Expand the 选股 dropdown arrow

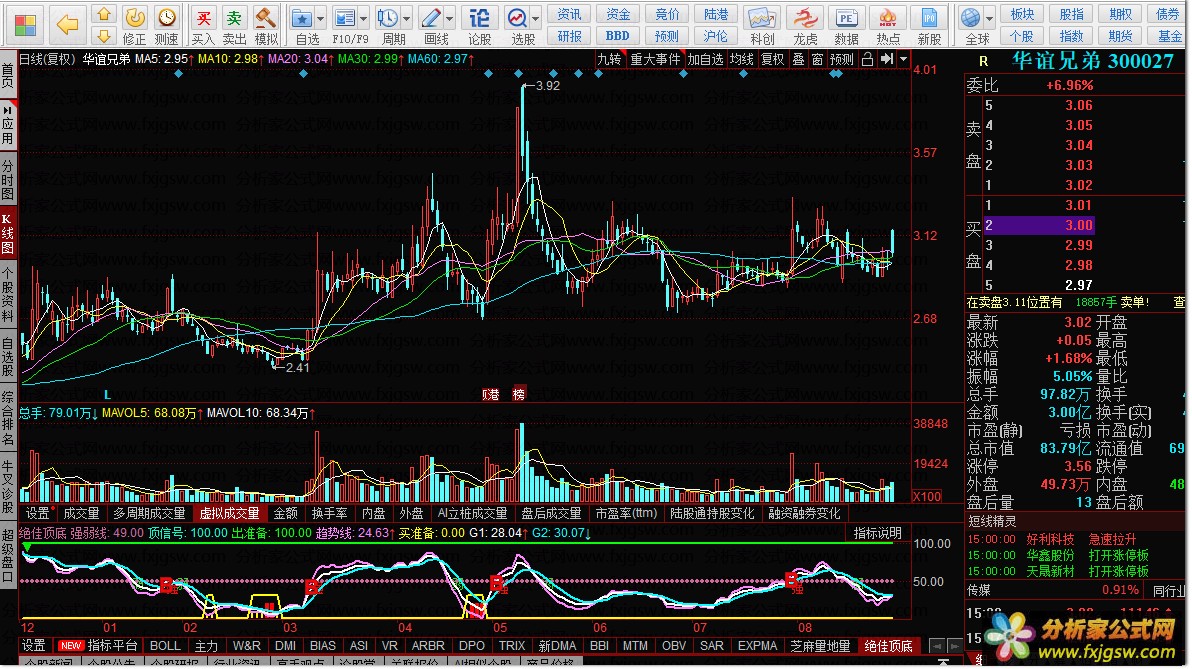[537, 18]
